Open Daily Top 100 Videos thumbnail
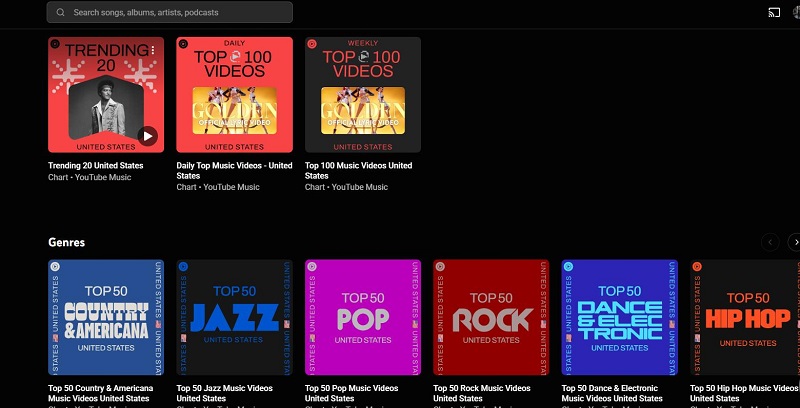The width and height of the screenshot is (800, 408). click(x=235, y=95)
